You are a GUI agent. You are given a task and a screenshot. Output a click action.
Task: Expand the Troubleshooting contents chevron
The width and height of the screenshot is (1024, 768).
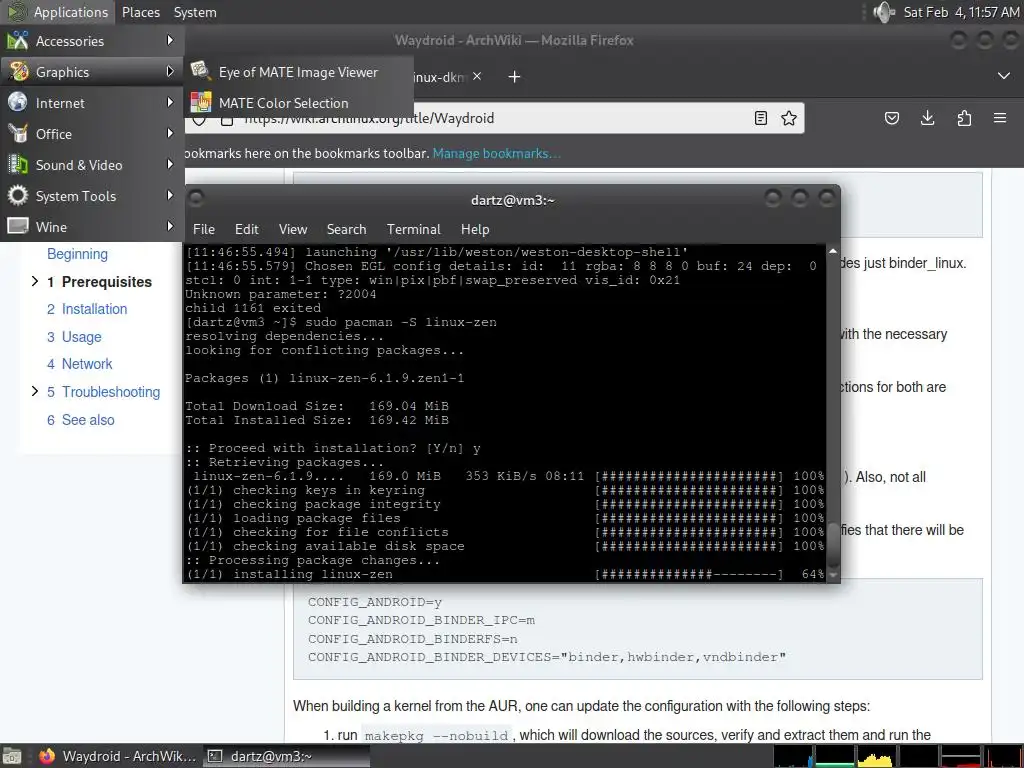coord(35,391)
